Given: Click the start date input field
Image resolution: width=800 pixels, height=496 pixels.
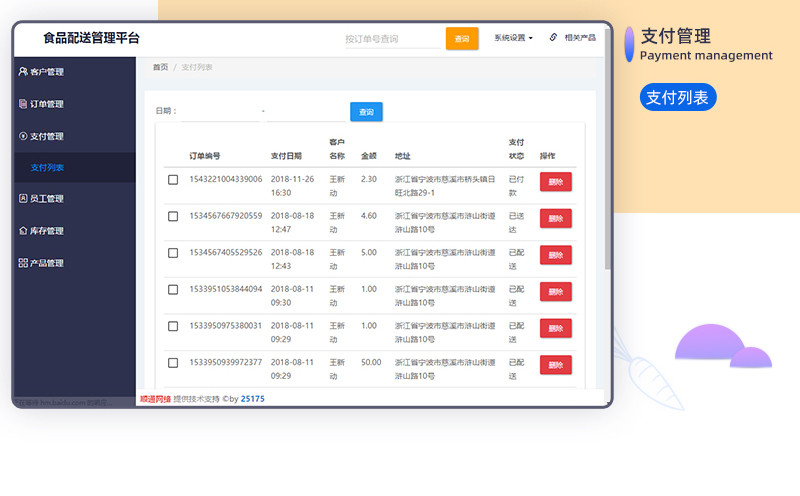Looking at the screenshot, I should tap(219, 112).
